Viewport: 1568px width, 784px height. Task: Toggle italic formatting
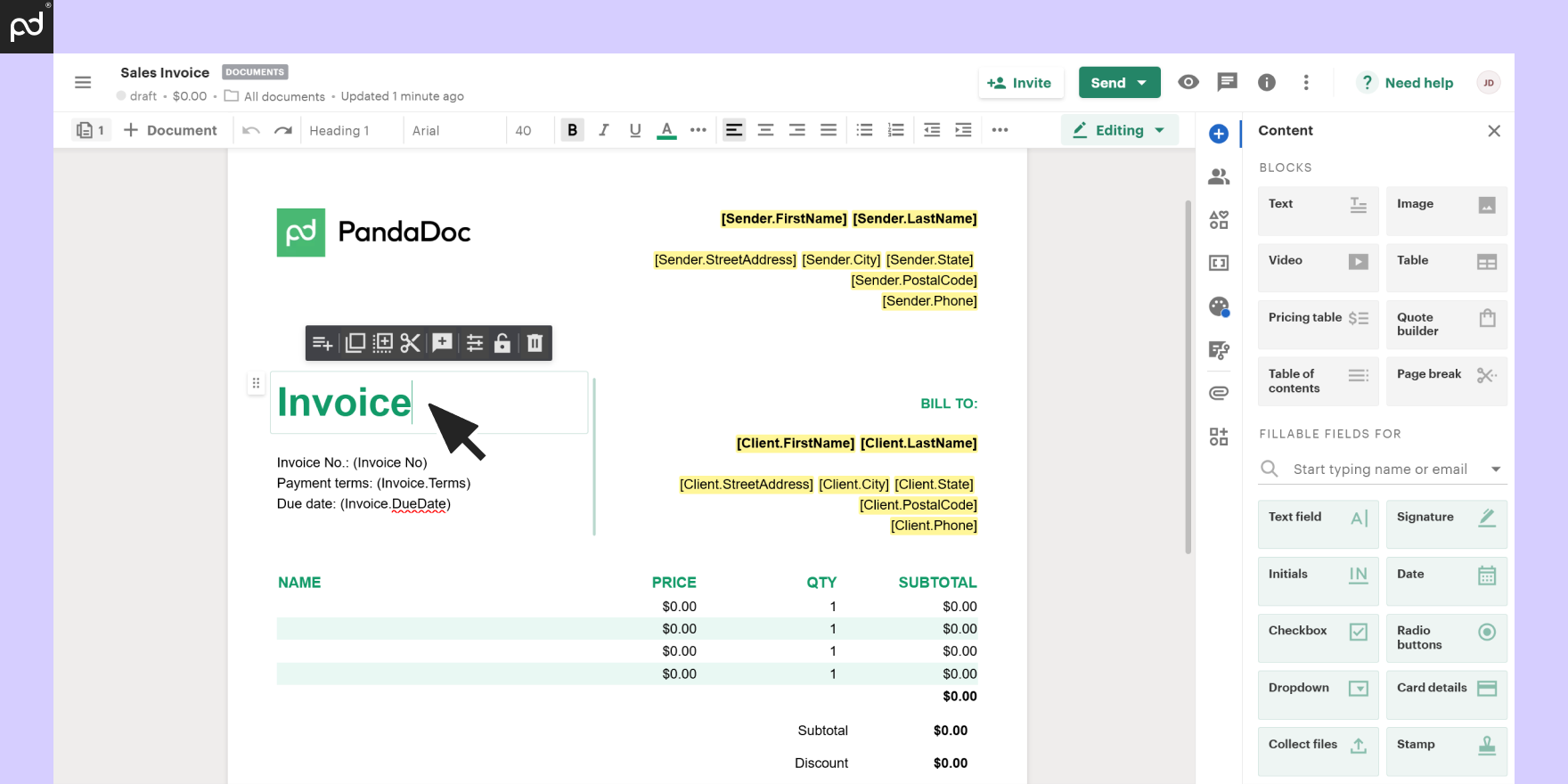click(x=603, y=130)
